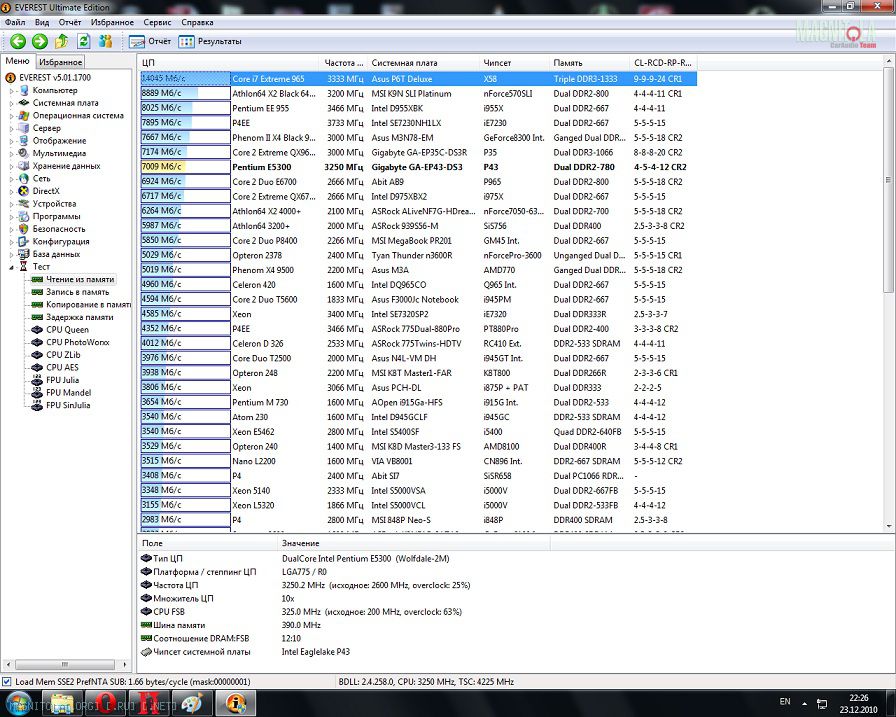Expand the Компьютер tree node

pyautogui.click(x=11, y=90)
